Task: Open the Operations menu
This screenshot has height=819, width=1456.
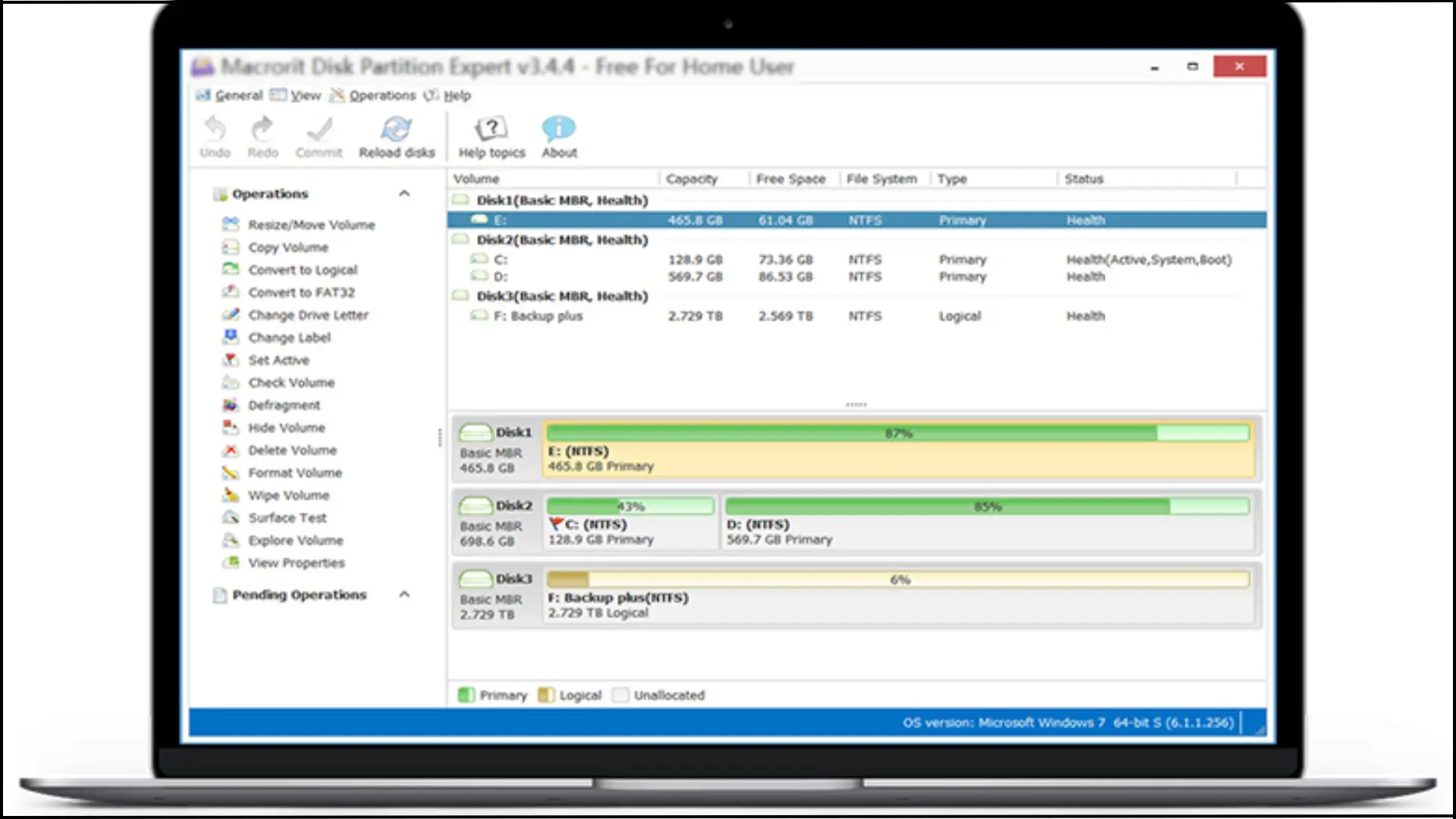Action: pos(372,96)
